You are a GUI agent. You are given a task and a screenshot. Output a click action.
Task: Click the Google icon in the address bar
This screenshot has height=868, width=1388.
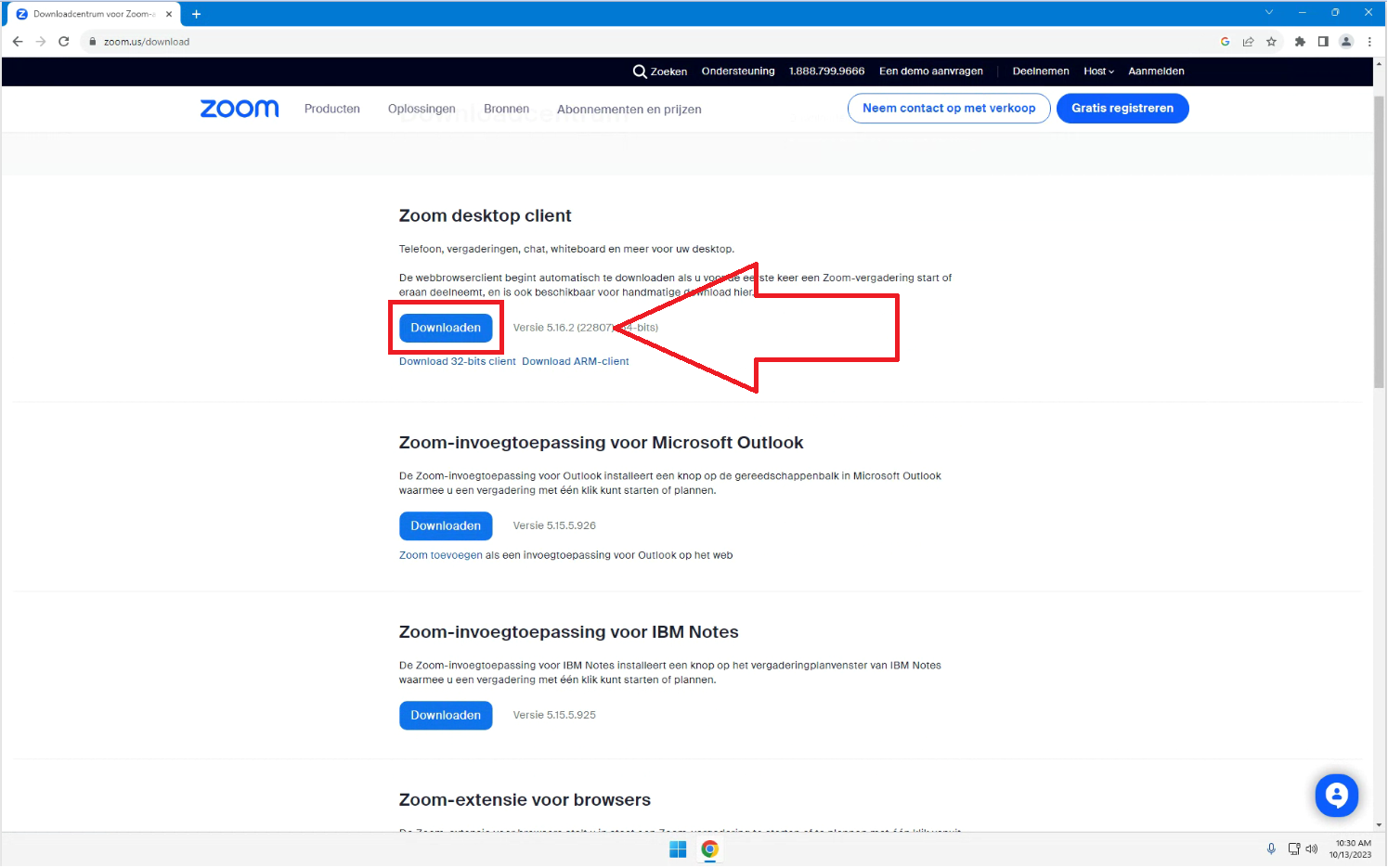(x=1226, y=42)
